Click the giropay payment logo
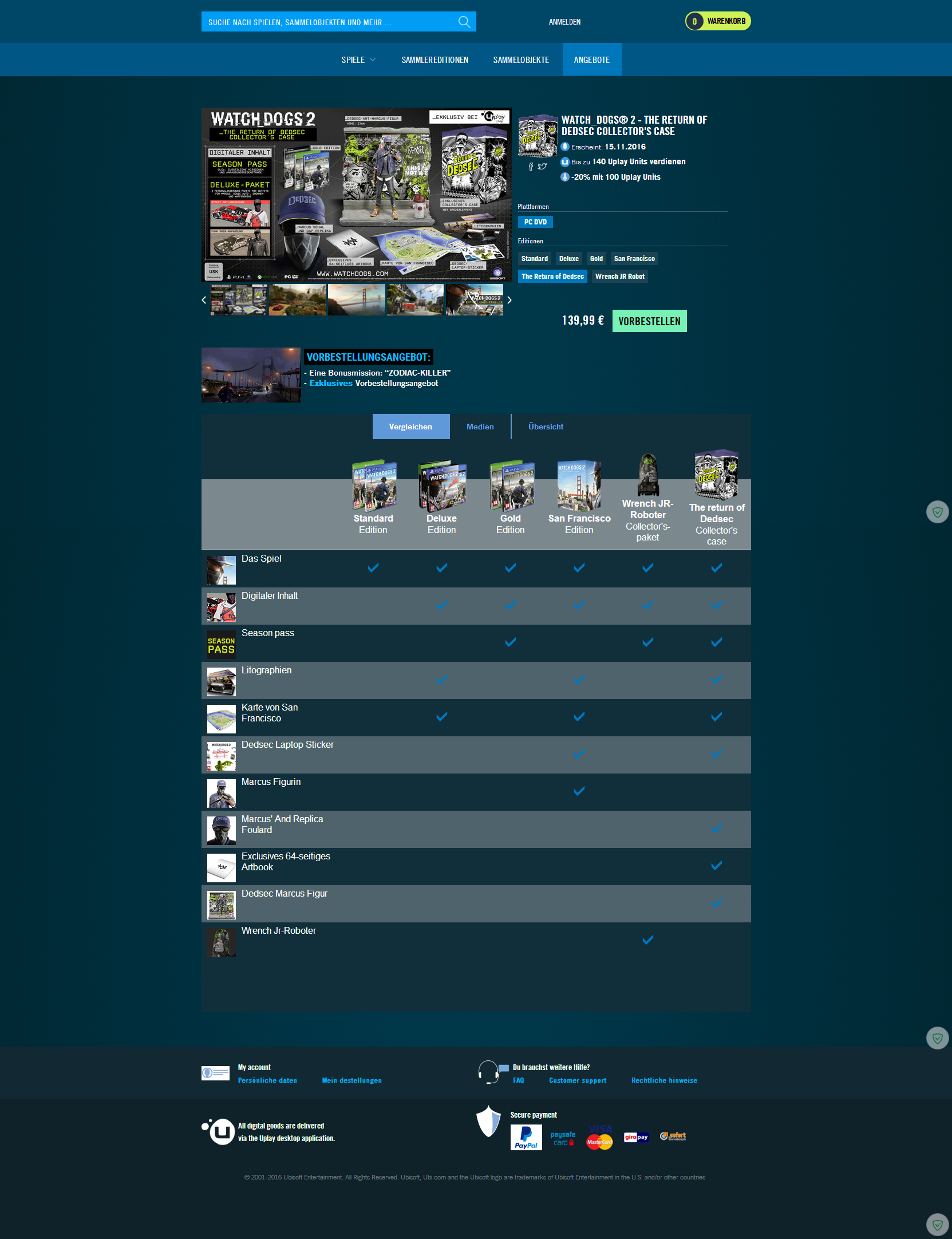This screenshot has height=1239, width=952. (636, 1137)
